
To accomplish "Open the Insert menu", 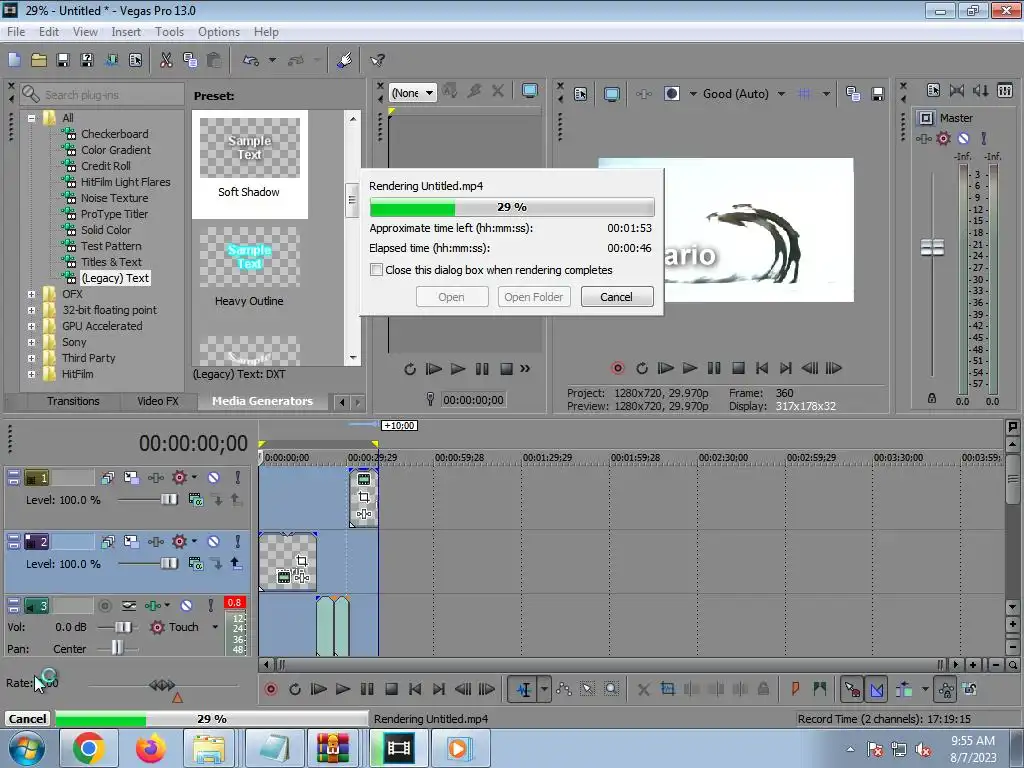I will (125, 32).
